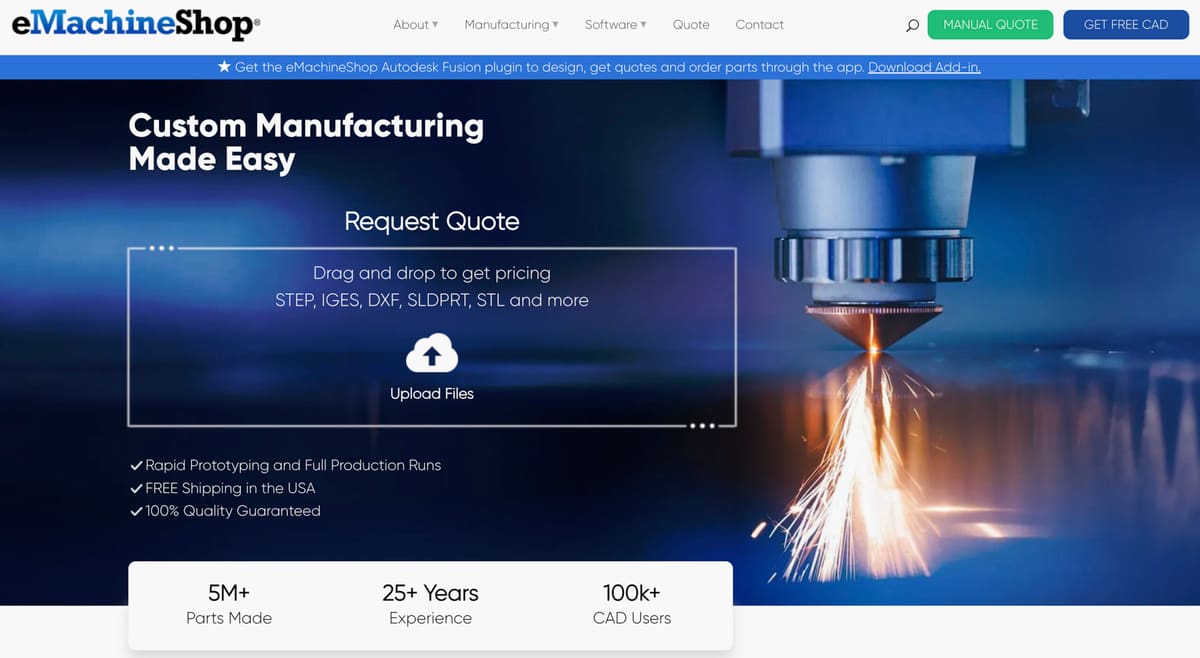Click the '100k+ CAD Users' stat

(632, 605)
